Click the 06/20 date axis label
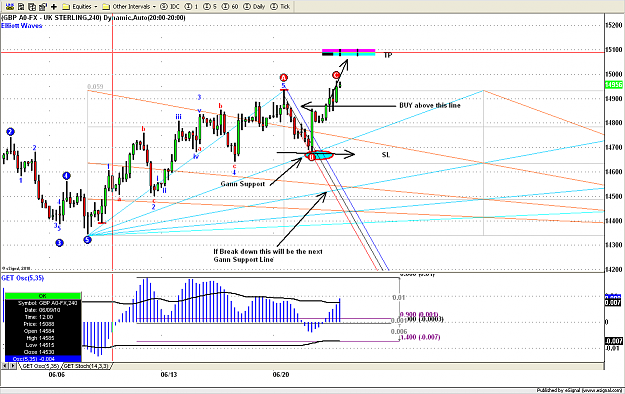 [x=281, y=375]
